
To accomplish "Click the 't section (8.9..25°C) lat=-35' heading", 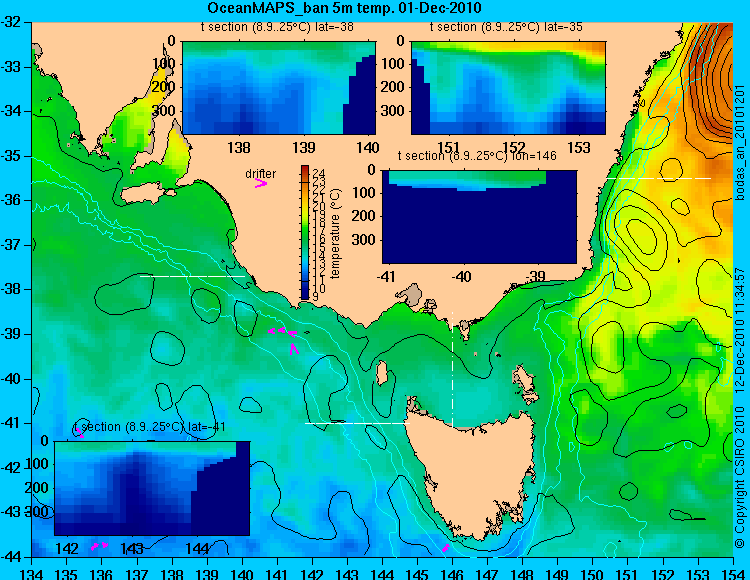I will [x=506, y=27].
